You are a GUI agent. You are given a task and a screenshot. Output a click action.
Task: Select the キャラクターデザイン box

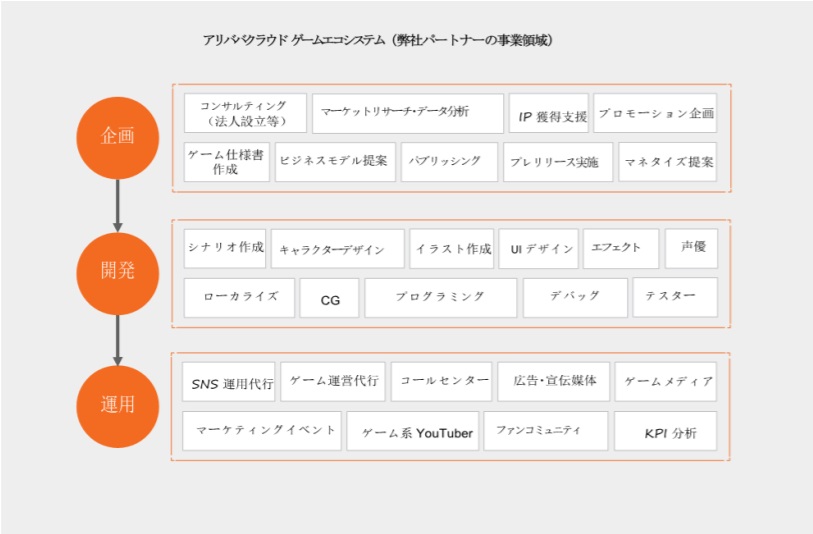(x=338, y=249)
